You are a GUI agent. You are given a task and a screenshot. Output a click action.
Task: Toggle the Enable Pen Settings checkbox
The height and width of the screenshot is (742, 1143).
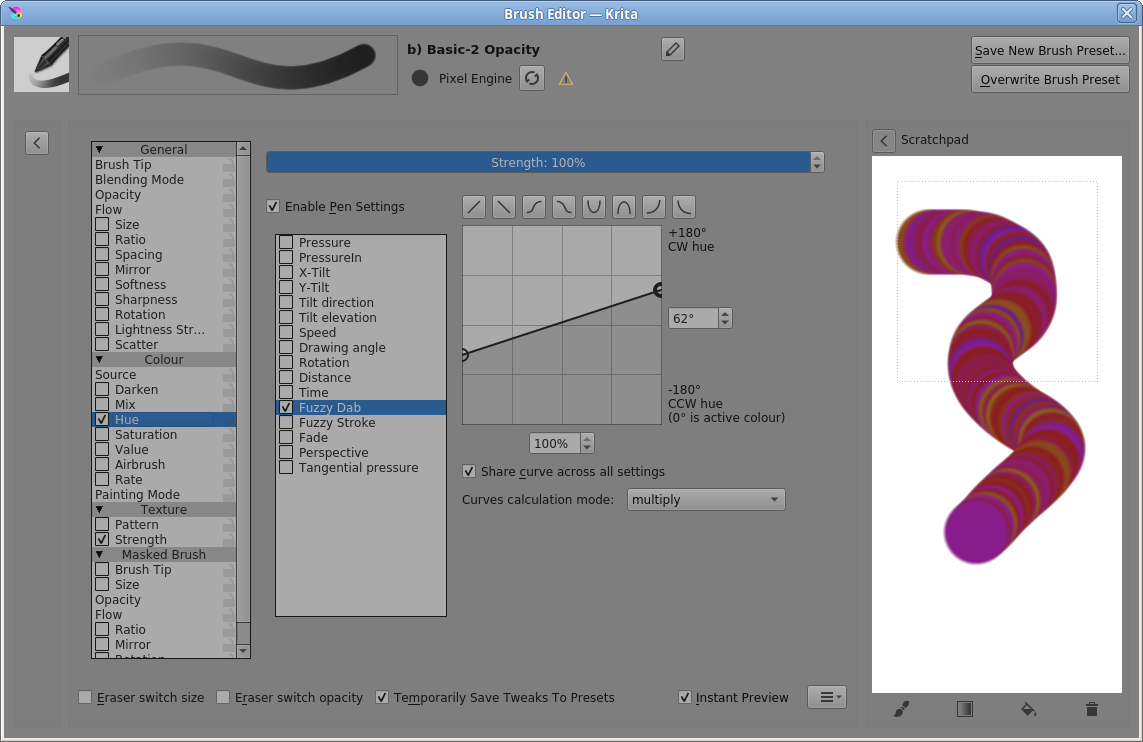click(x=273, y=206)
